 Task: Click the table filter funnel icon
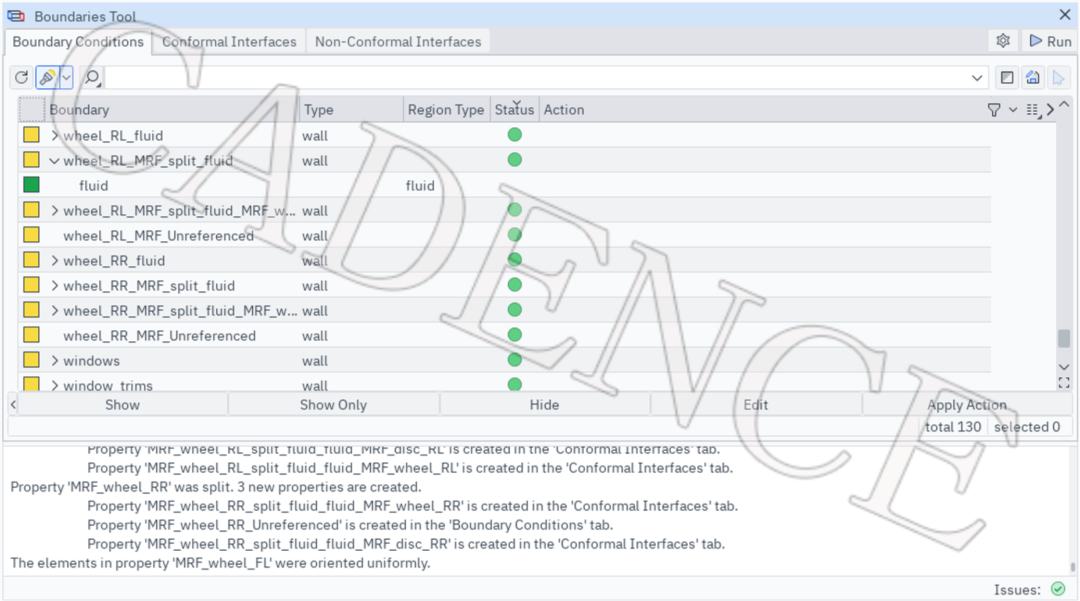click(x=994, y=109)
